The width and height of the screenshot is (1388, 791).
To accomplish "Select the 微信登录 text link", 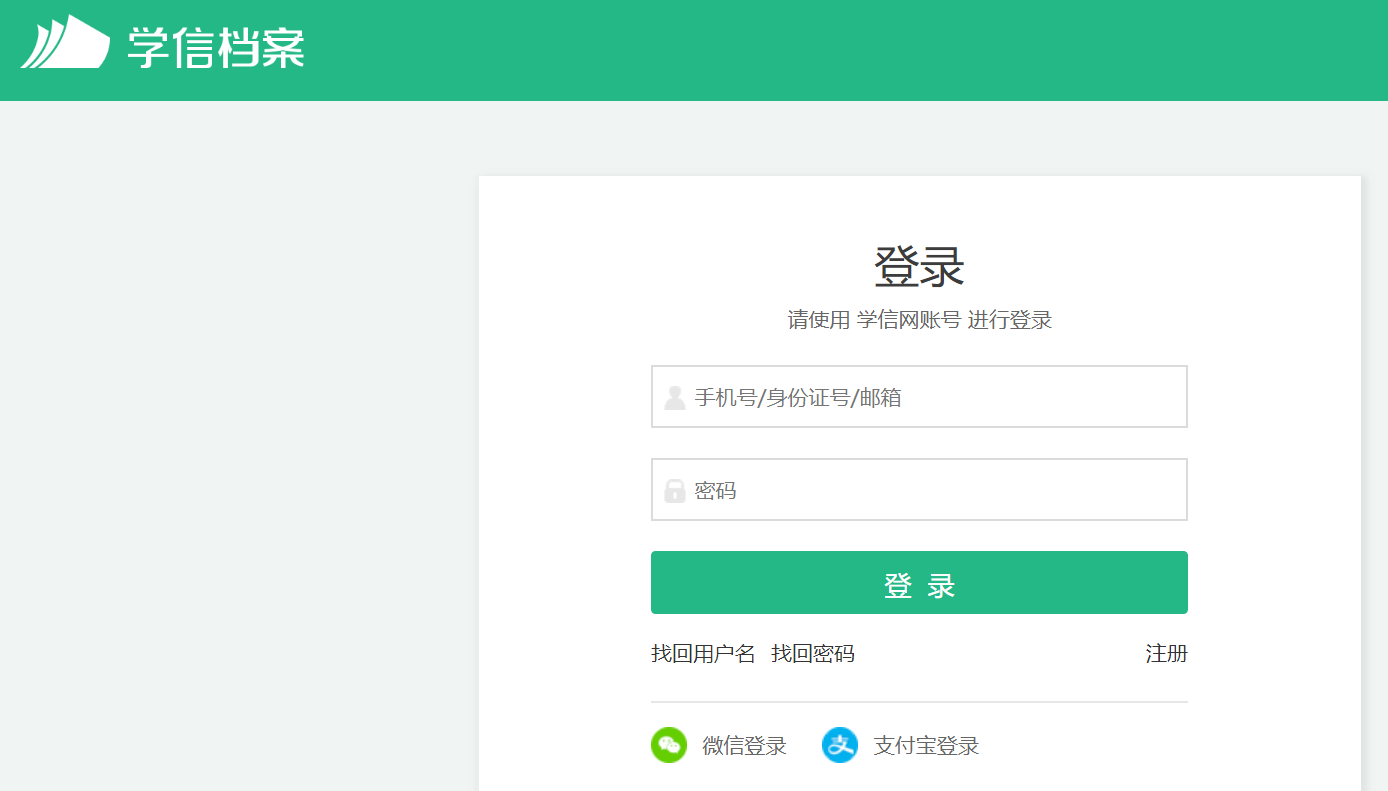I will [745, 746].
